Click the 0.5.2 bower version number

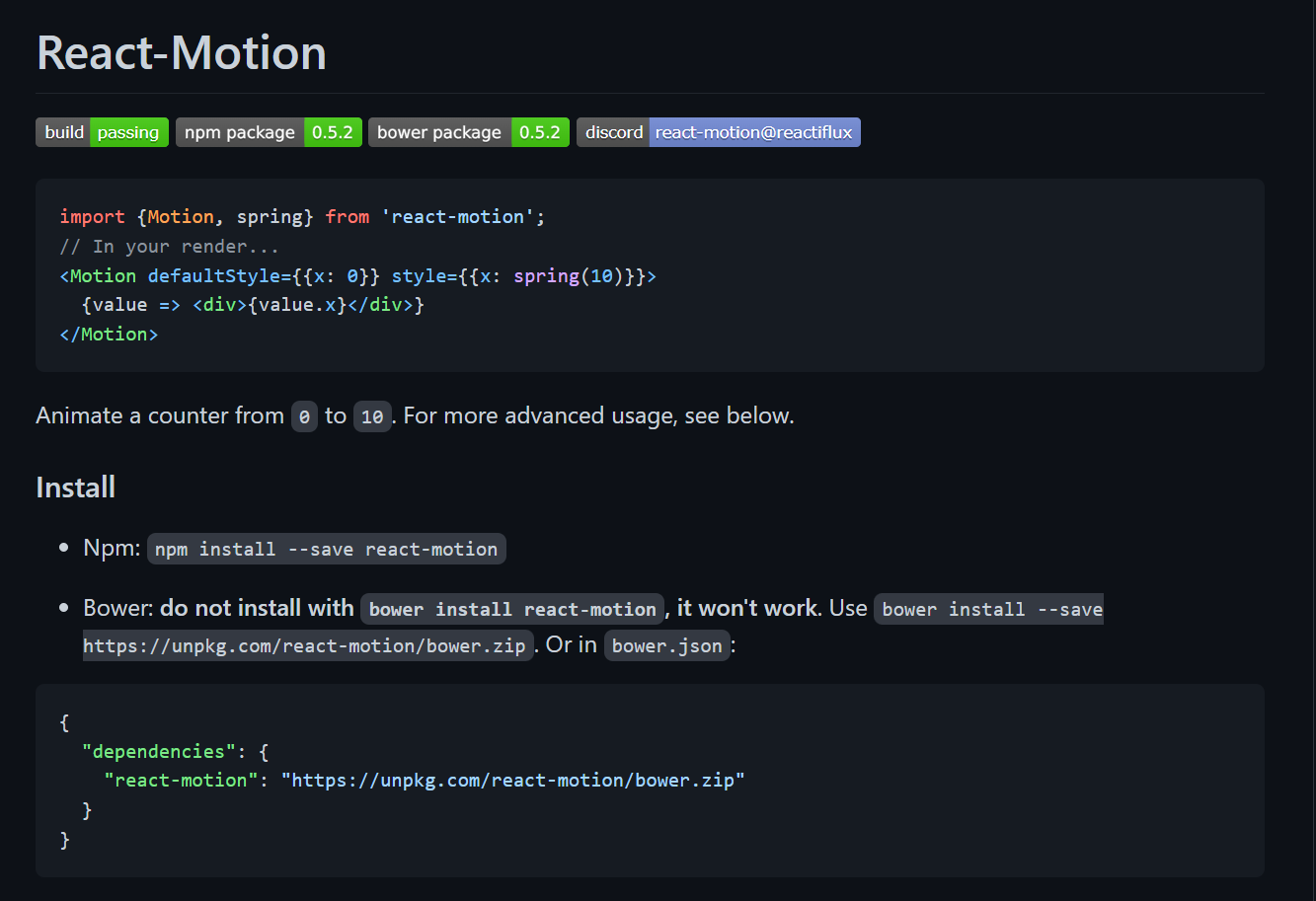540,131
